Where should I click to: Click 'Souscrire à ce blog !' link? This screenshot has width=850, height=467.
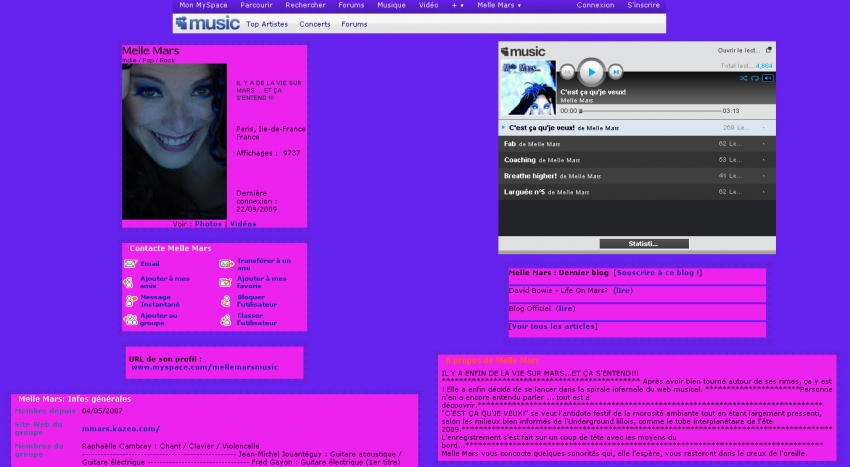(x=658, y=273)
